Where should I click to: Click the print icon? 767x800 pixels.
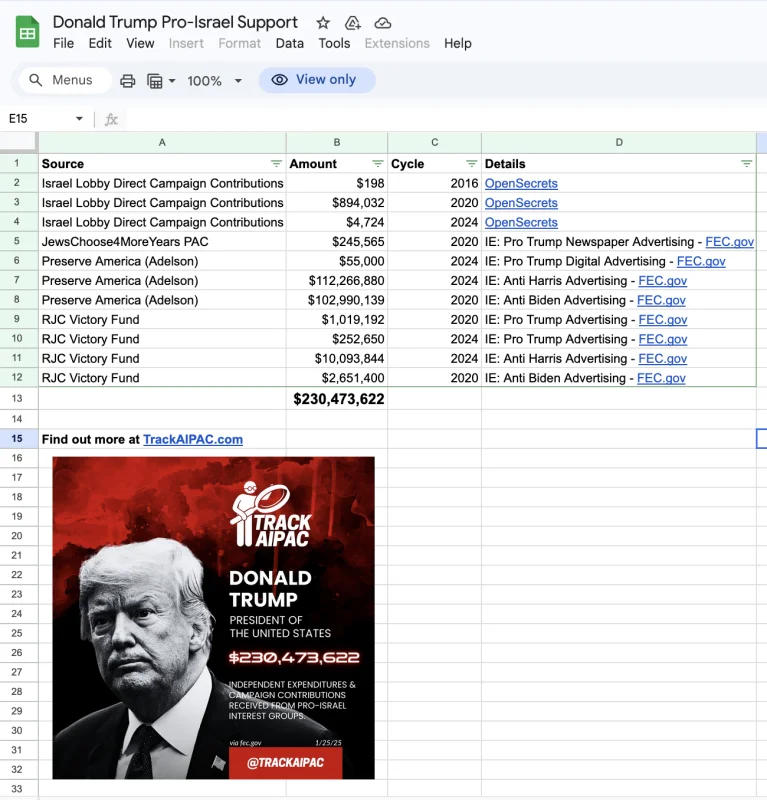128,81
